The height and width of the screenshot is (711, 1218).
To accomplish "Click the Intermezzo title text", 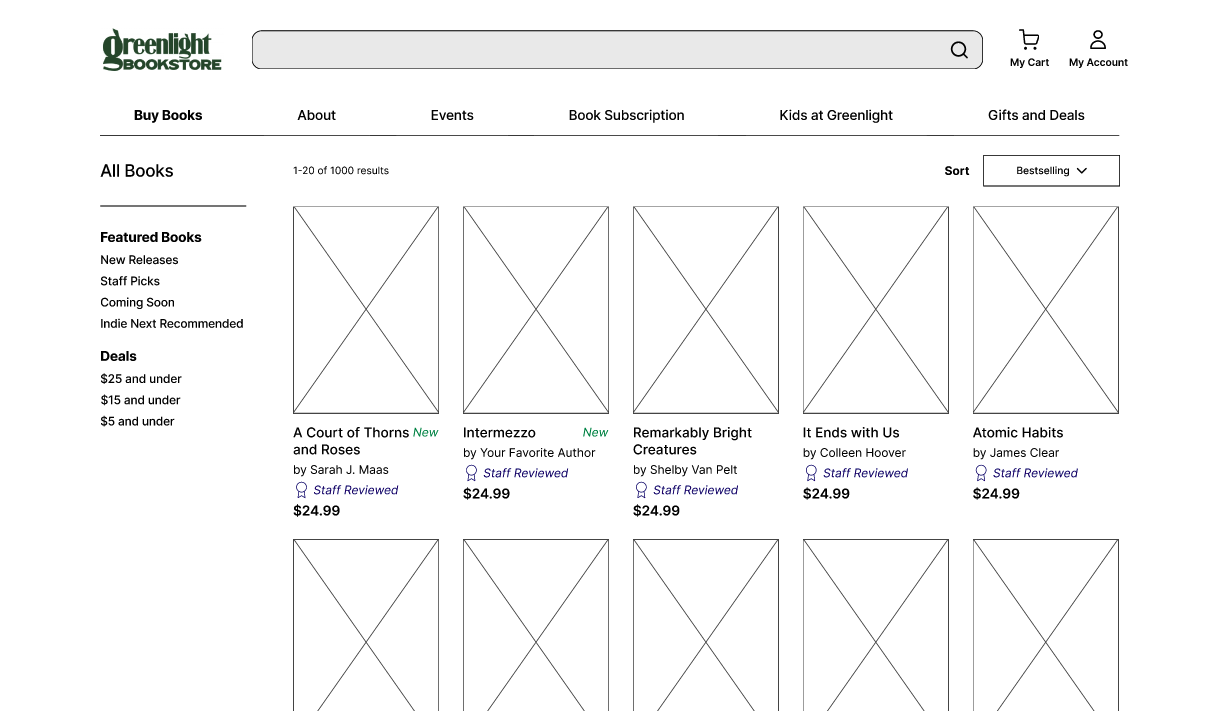I will pyautogui.click(x=499, y=433).
